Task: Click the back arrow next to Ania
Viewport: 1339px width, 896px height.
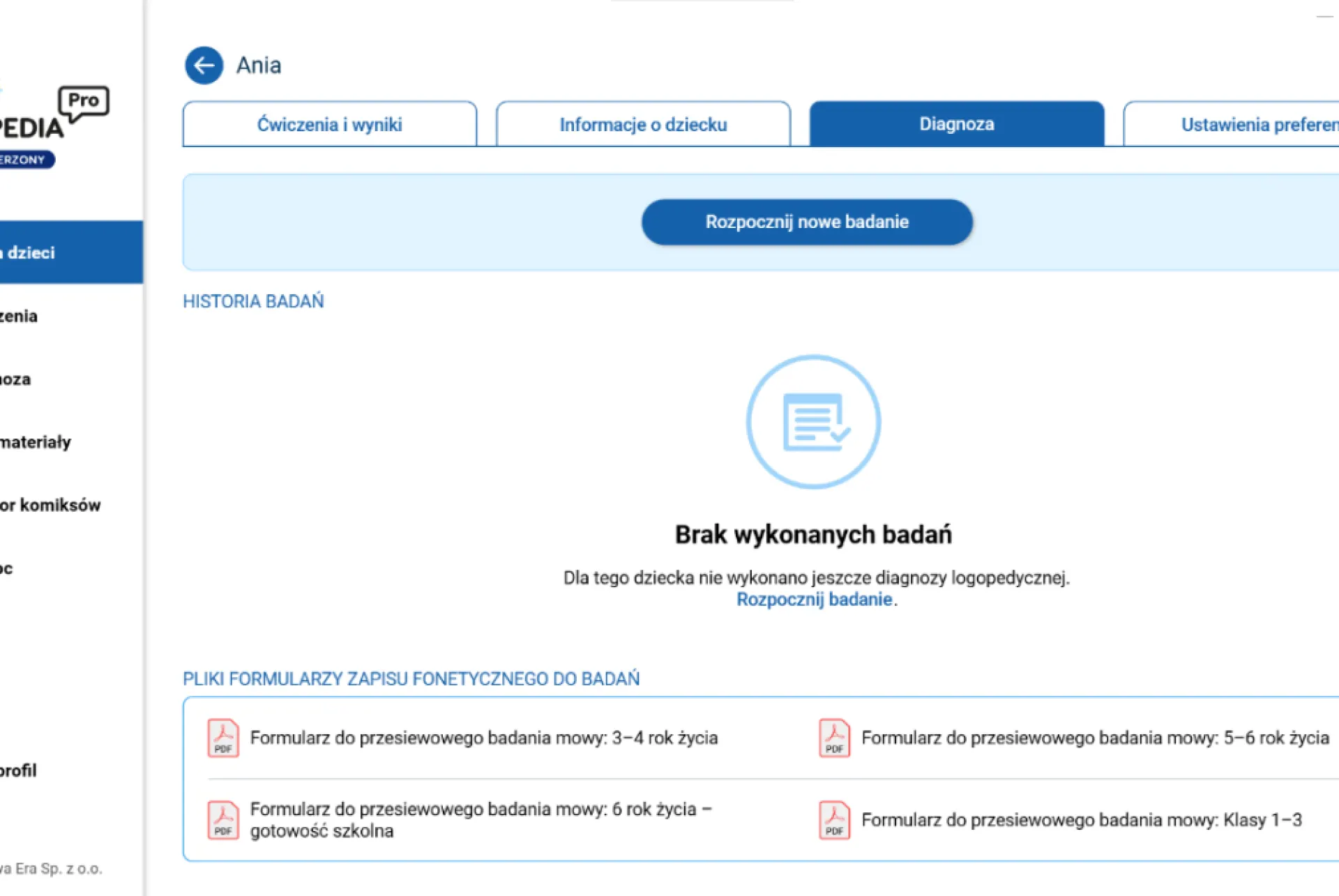Action: 204,66
